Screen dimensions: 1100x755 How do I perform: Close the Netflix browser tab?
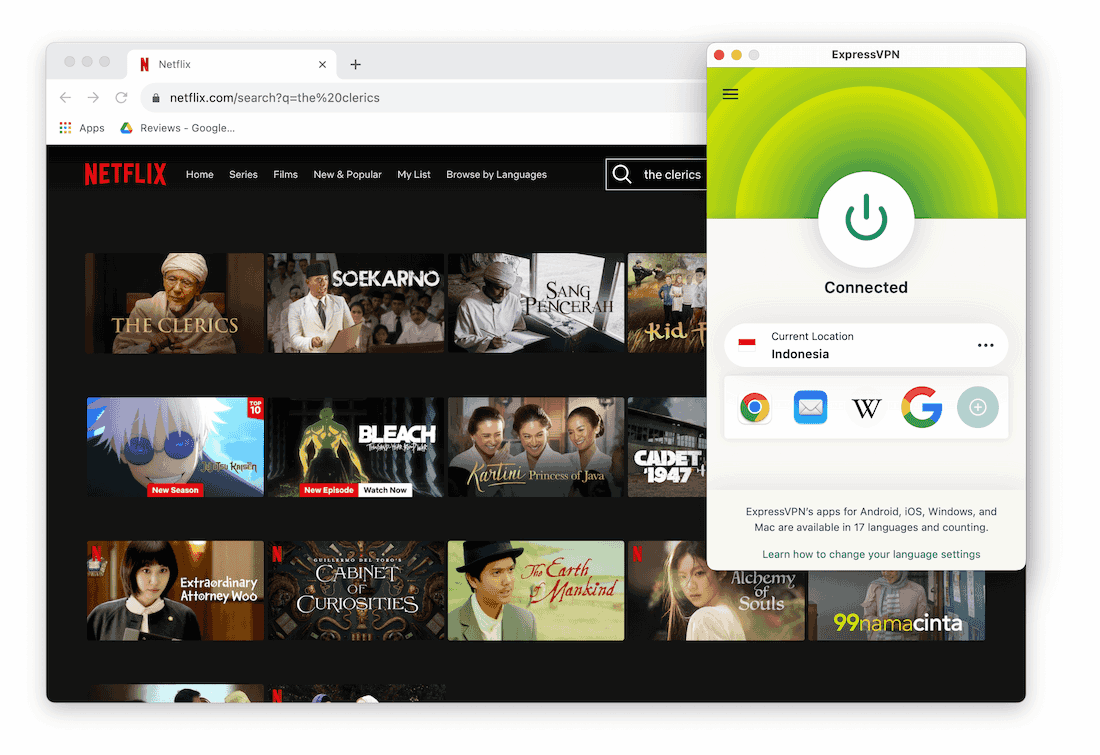pyautogui.click(x=322, y=65)
